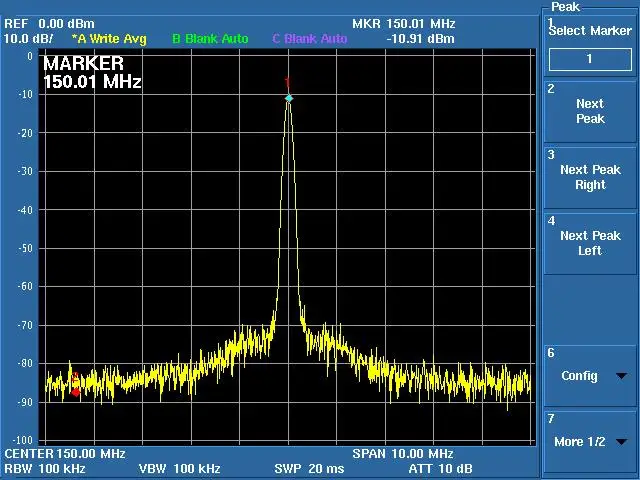Click the VBW 100 kHz readout
This screenshot has width=640, height=480.
(x=180, y=469)
